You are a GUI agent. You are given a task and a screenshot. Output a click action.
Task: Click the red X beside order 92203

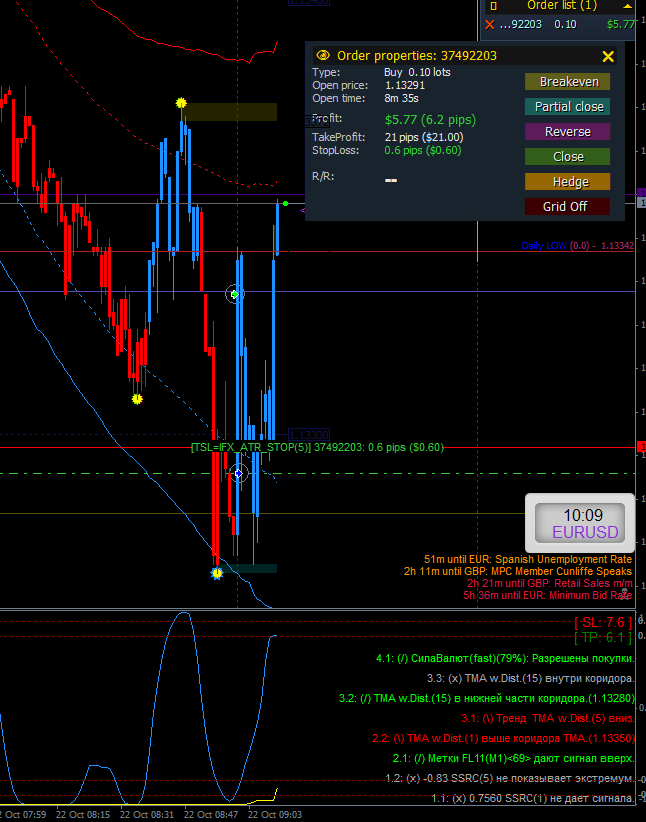click(x=490, y=24)
